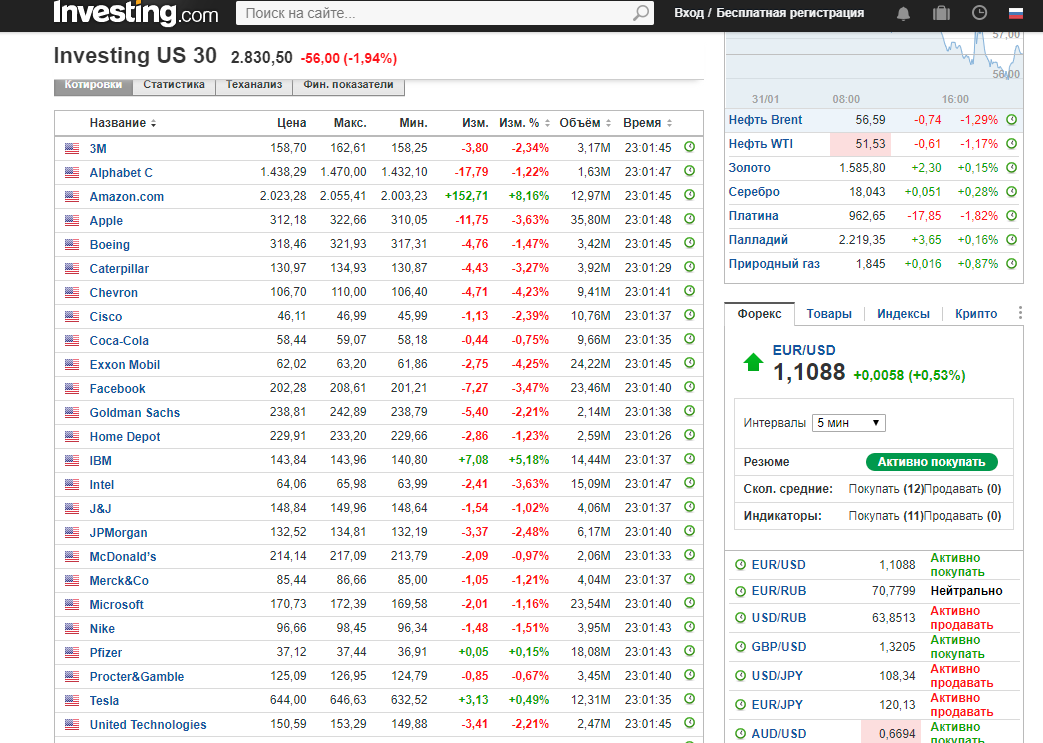Click the US flag next to Microsoft

[72, 604]
